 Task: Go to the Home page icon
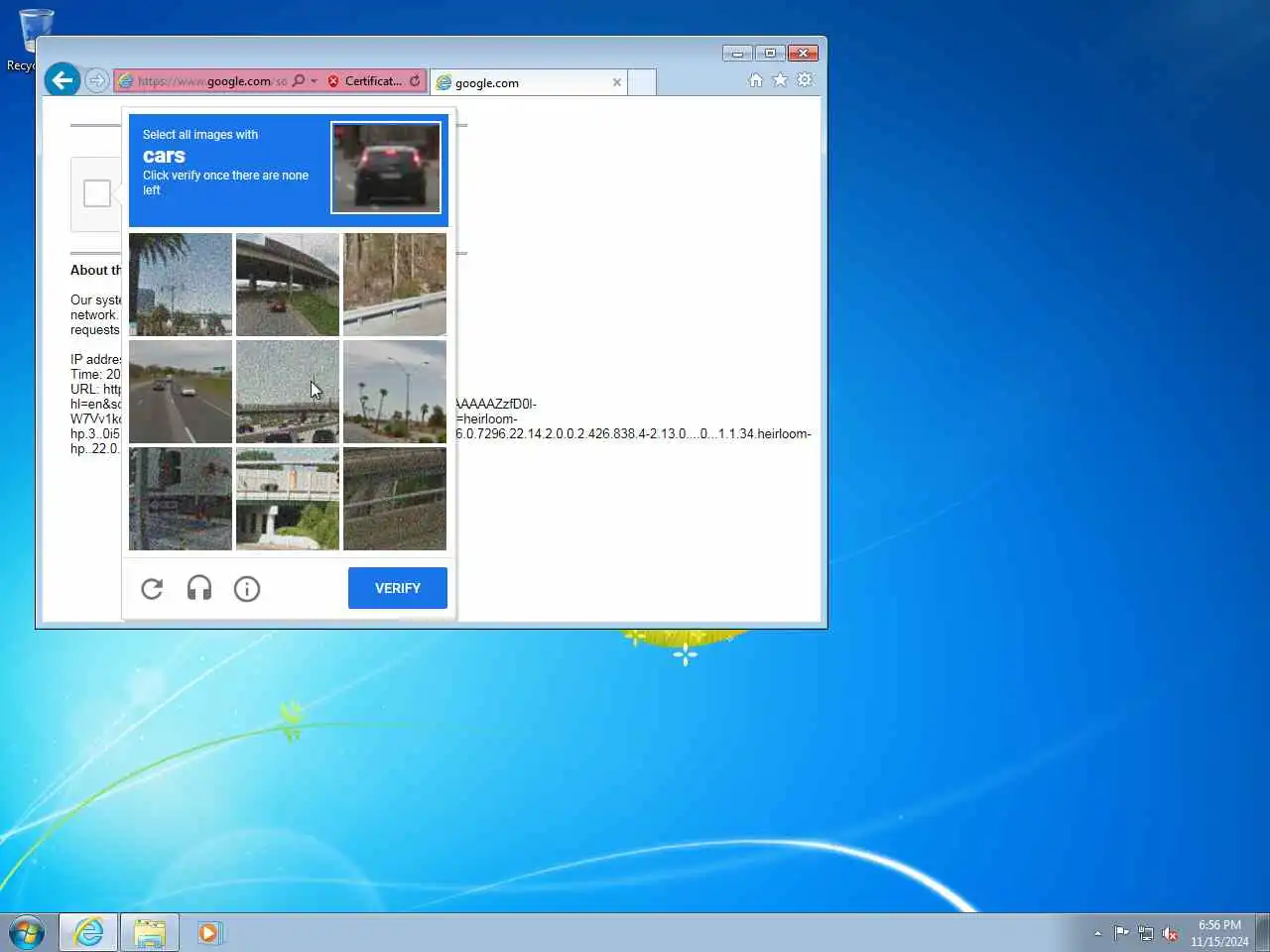756,80
